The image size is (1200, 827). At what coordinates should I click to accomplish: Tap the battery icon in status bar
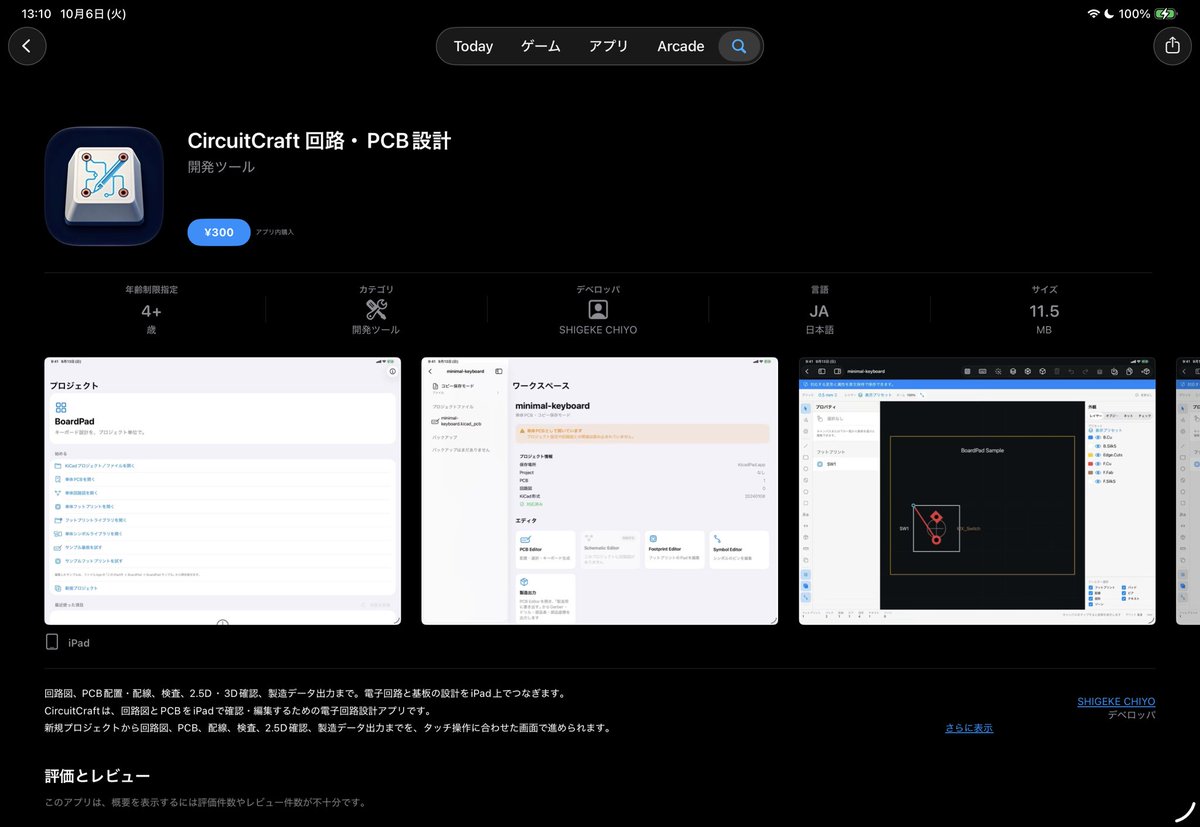1166,14
